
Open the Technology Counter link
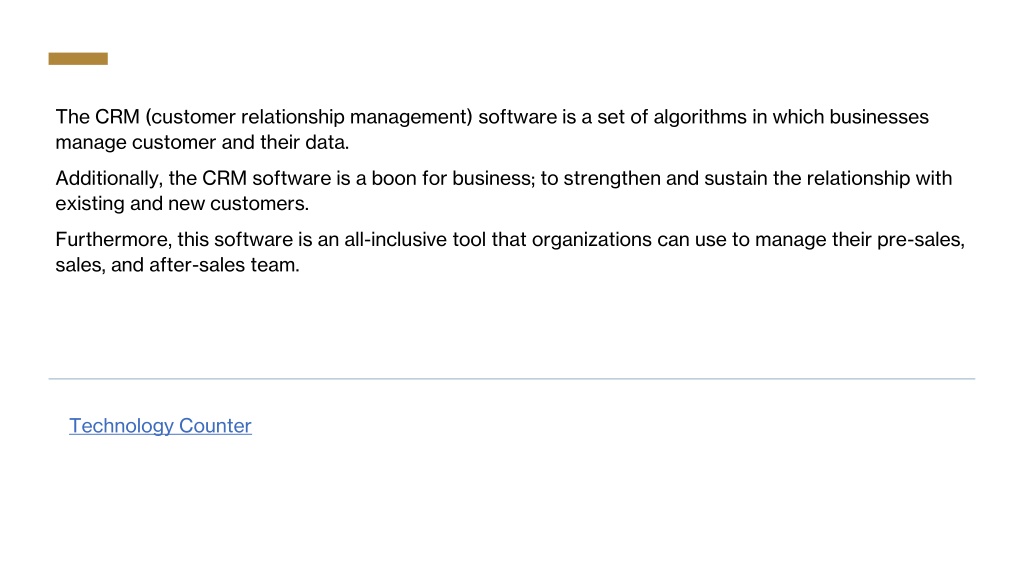coord(160,426)
